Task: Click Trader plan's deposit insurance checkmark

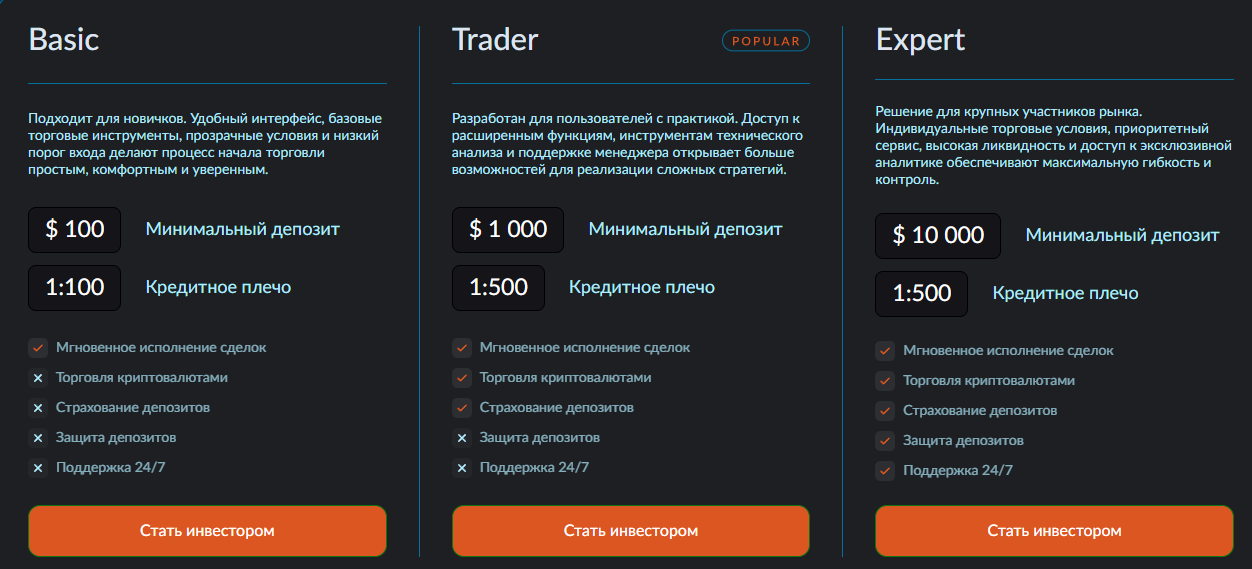Action: (462, 408)
